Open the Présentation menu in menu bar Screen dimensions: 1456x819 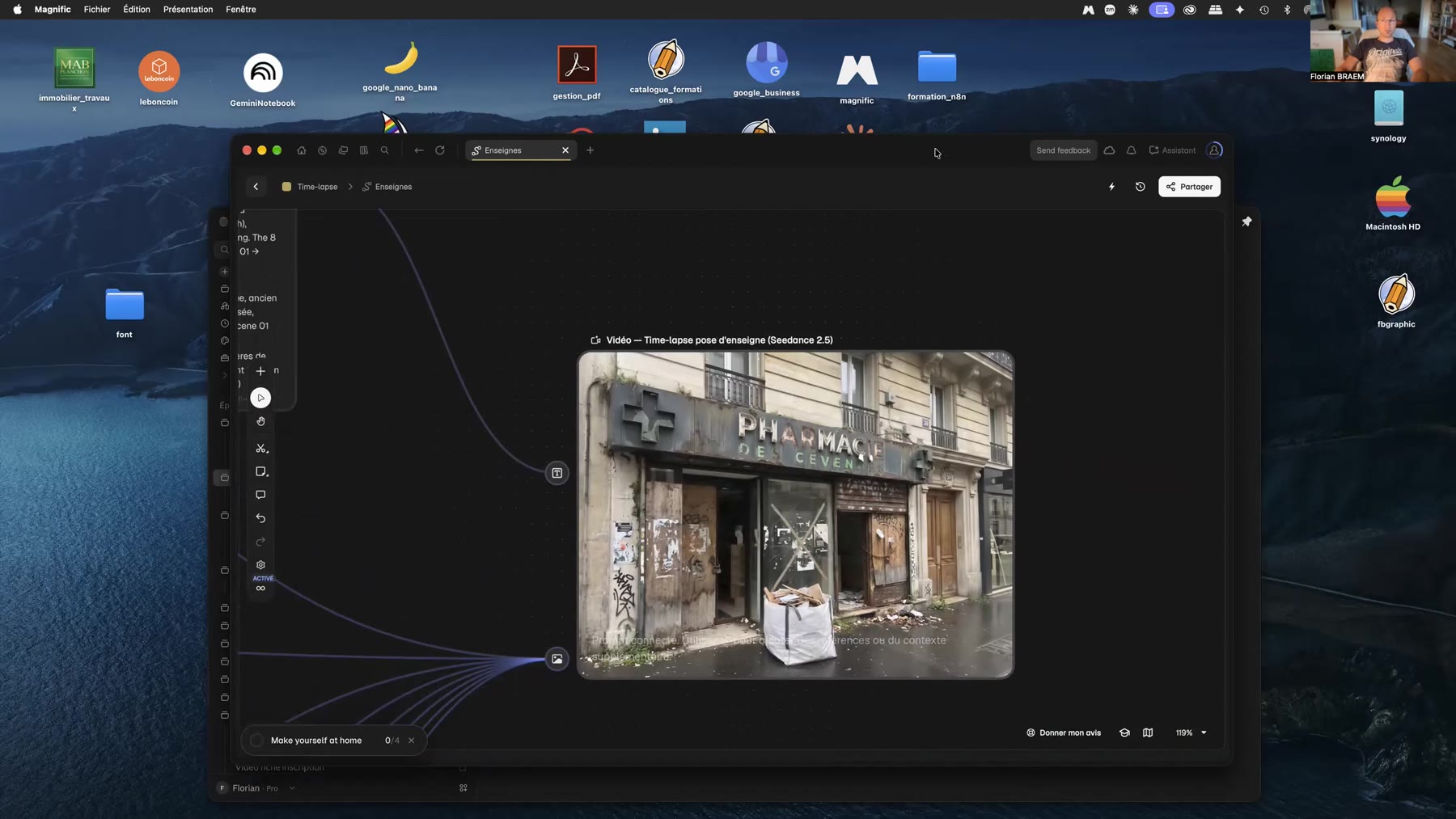tap(188, 10)
